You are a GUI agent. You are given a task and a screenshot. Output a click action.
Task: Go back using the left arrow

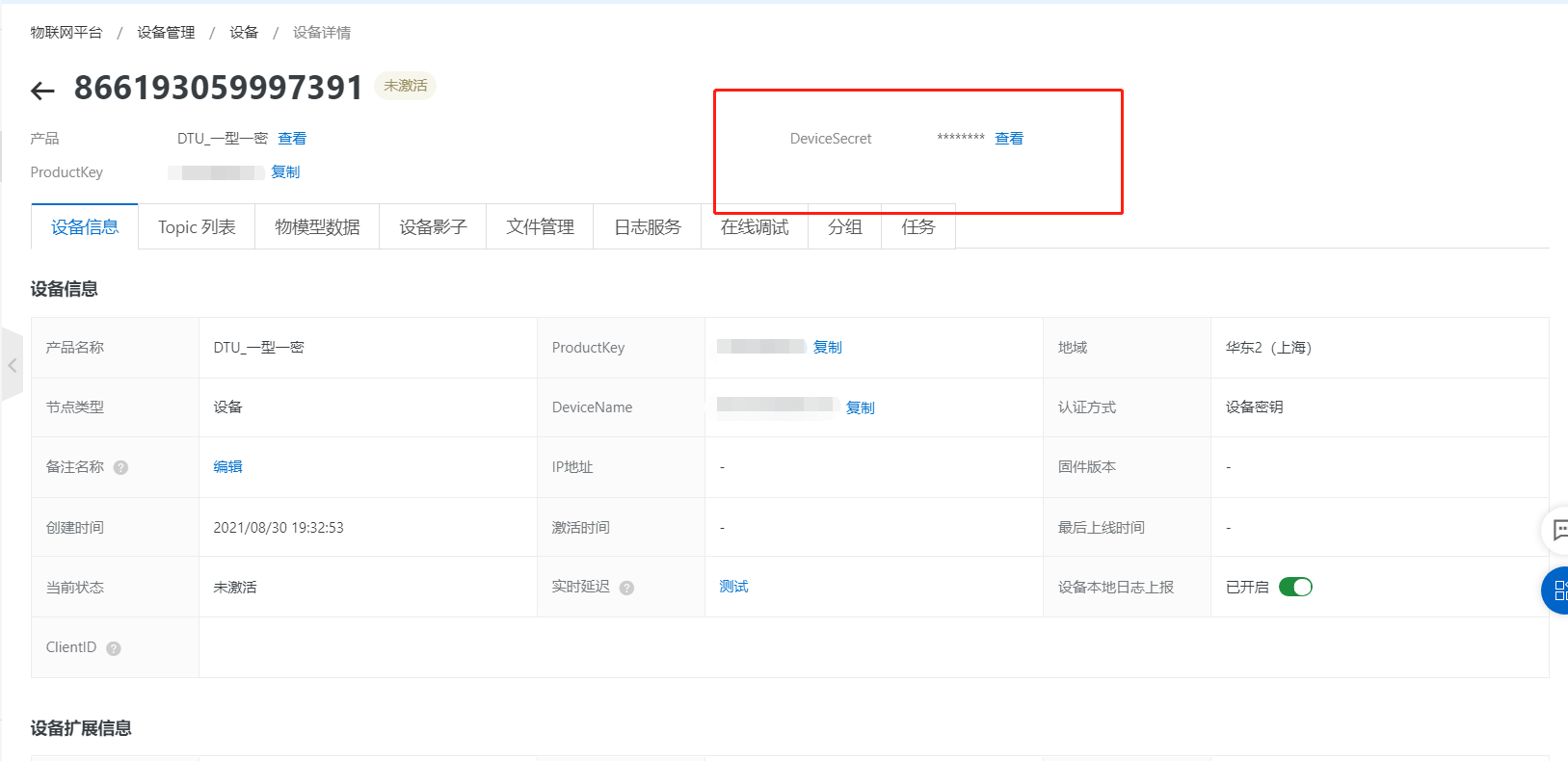coord(42,91)
